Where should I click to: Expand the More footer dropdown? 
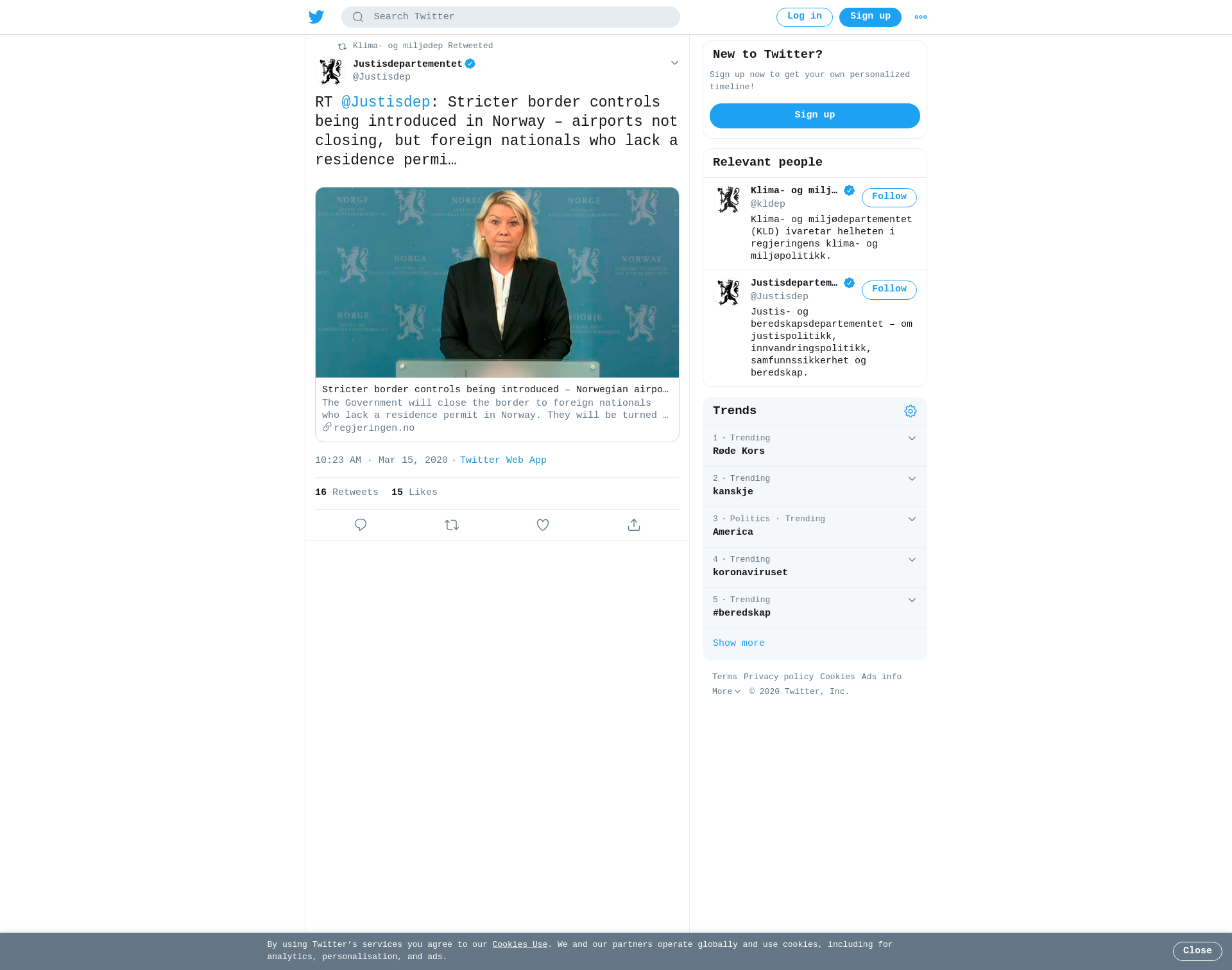click(726, 692)
